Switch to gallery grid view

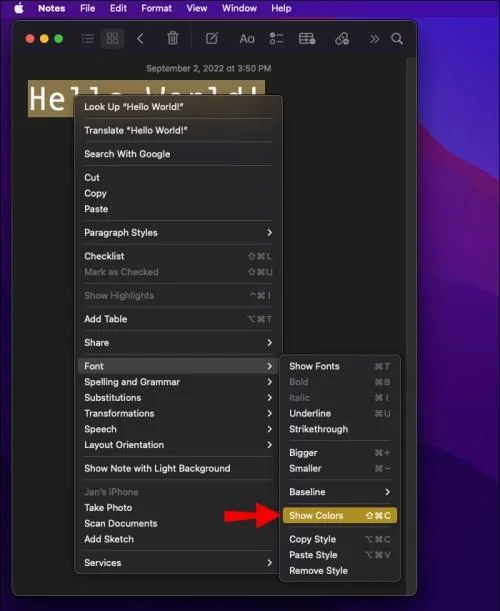click(x=113, y=39)
